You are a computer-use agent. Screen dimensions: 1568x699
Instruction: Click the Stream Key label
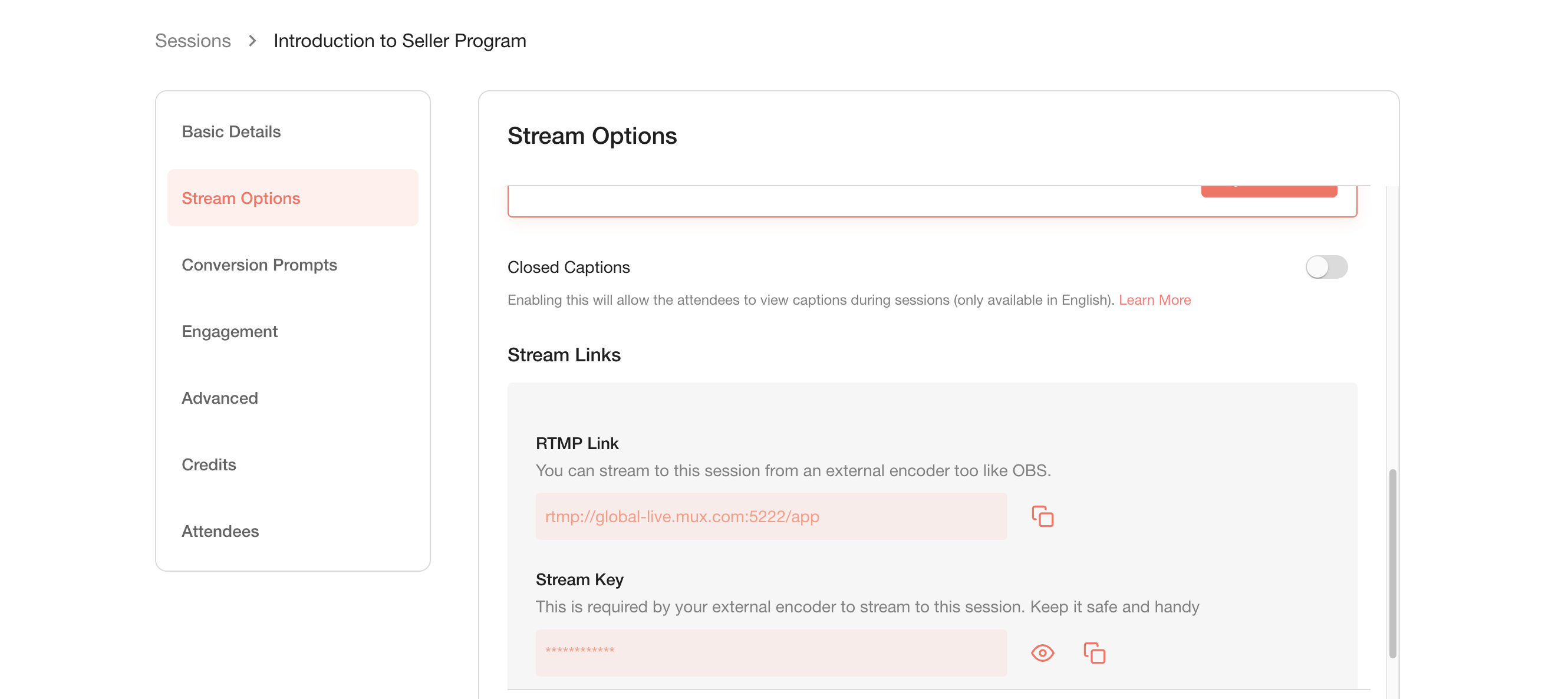[x=579, y=580]
